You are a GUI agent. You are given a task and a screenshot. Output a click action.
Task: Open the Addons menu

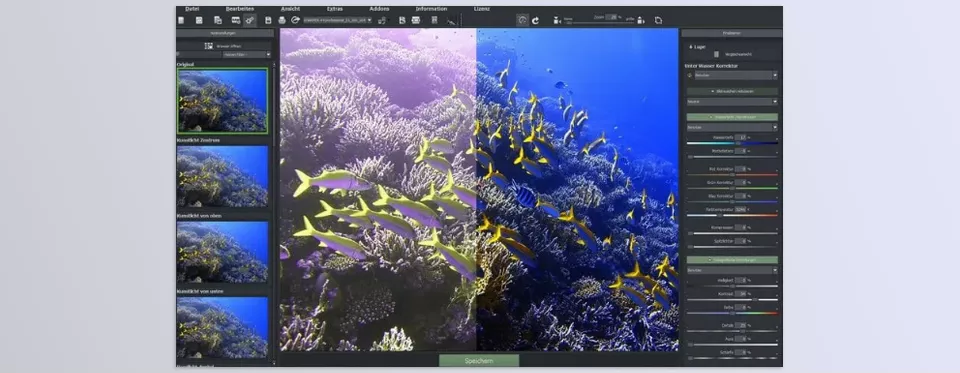[379, 9]
